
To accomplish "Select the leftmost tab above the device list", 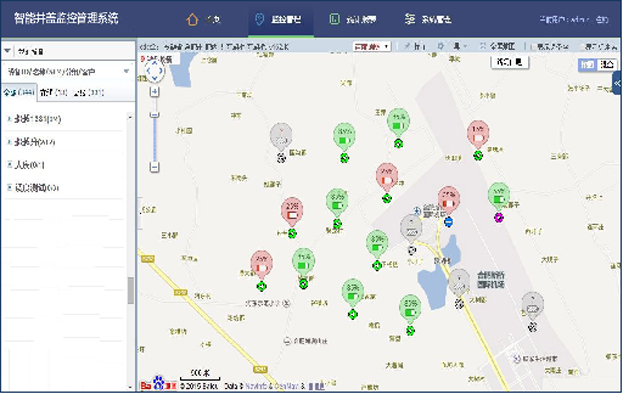I will click(x=19, y=93).
